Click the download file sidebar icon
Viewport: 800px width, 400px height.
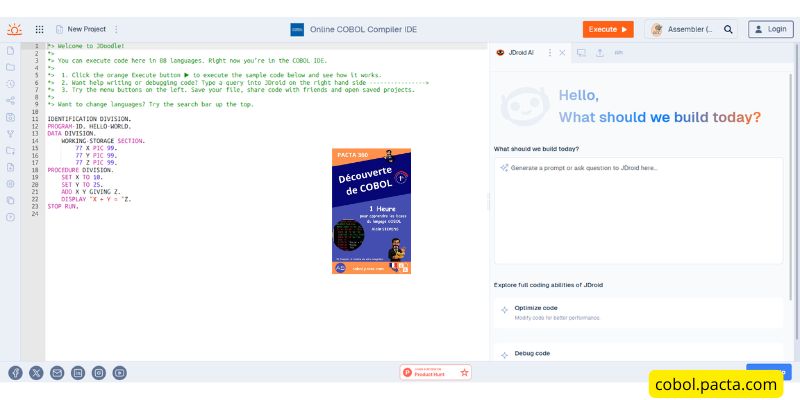tap(10, 167)
